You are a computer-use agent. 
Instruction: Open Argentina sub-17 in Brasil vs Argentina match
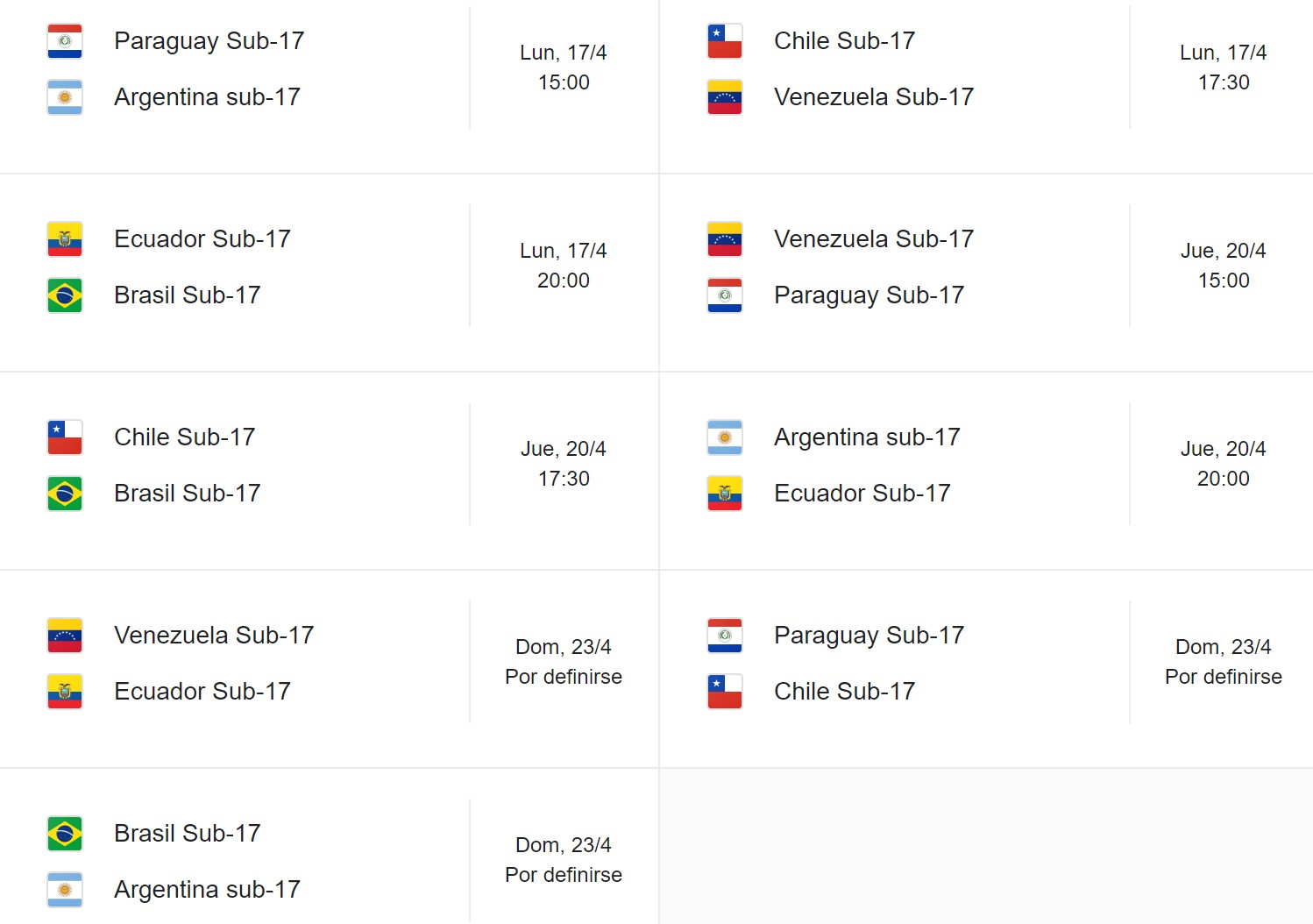click(x=207, y=890)
